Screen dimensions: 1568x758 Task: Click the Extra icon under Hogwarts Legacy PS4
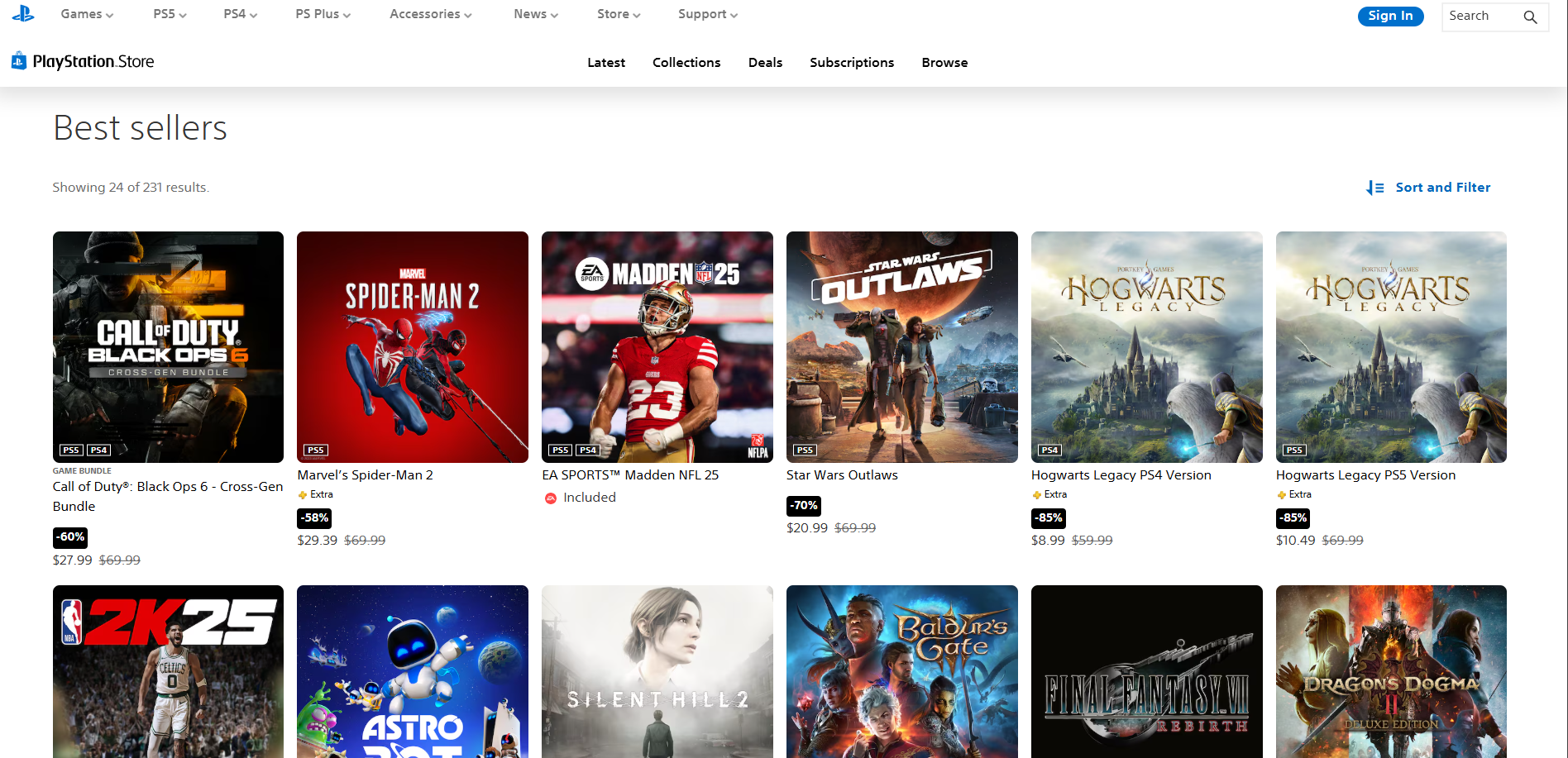[x=1037, y=495]
